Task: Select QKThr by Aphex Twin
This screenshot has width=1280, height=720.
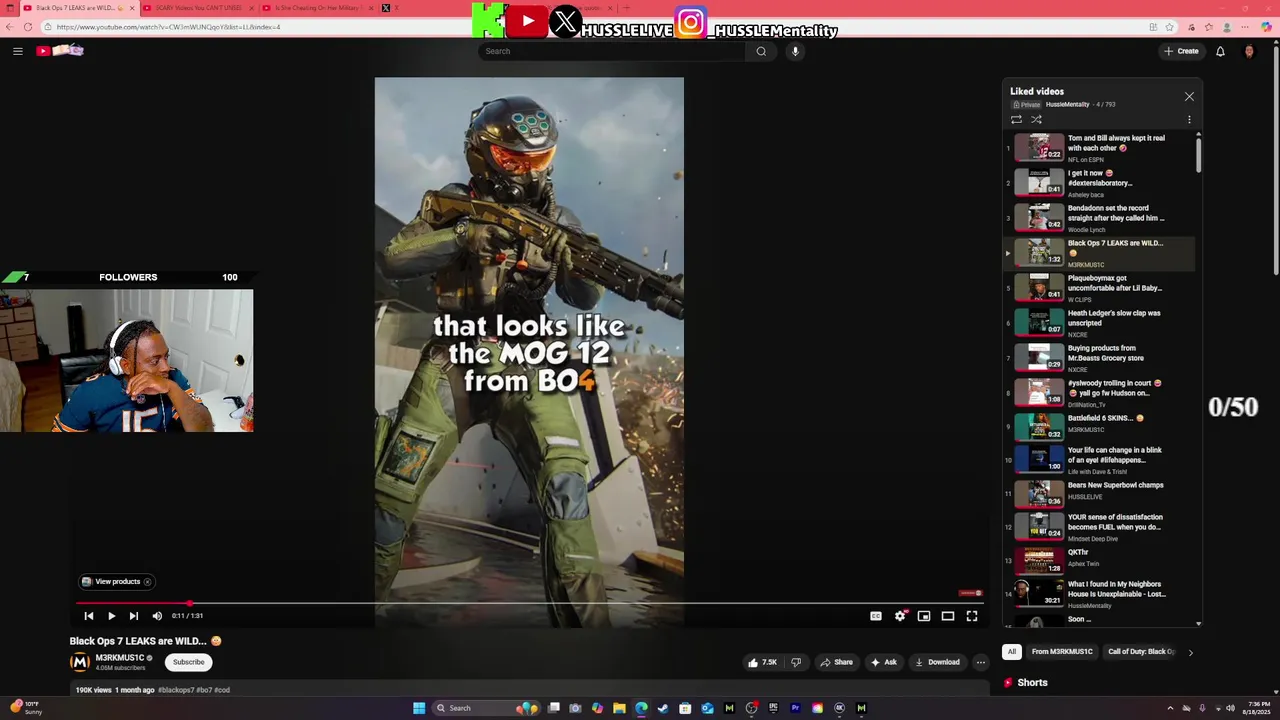Action: [x=1100, y=562]
